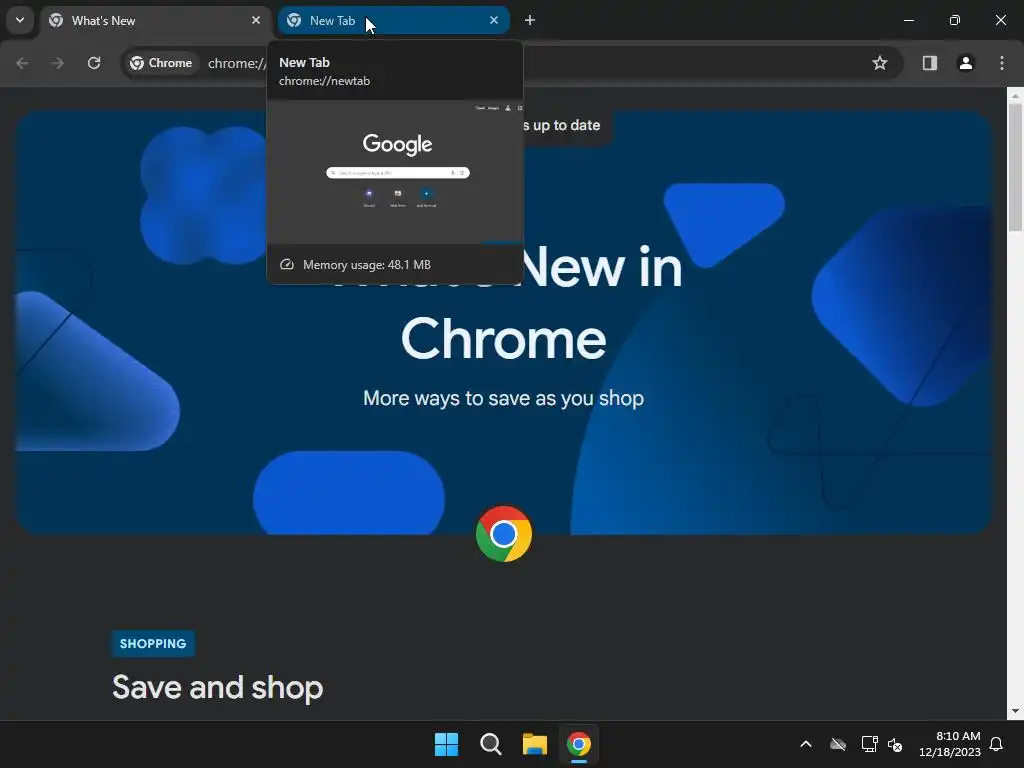Screen dimensions: 1024x768
Task: Click the scrollbar down arrow
Action: [x=1015, y=711]
